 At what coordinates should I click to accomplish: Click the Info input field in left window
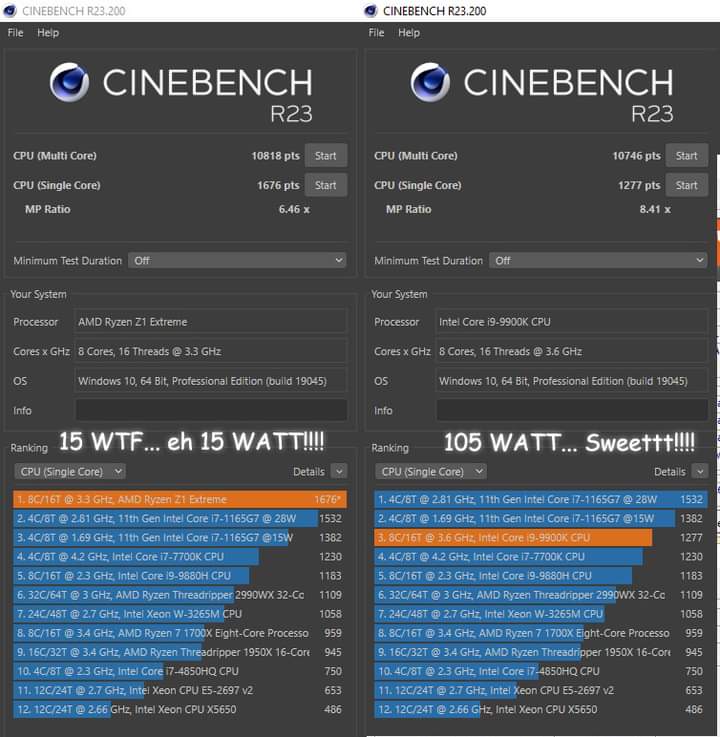pos(211,410)
